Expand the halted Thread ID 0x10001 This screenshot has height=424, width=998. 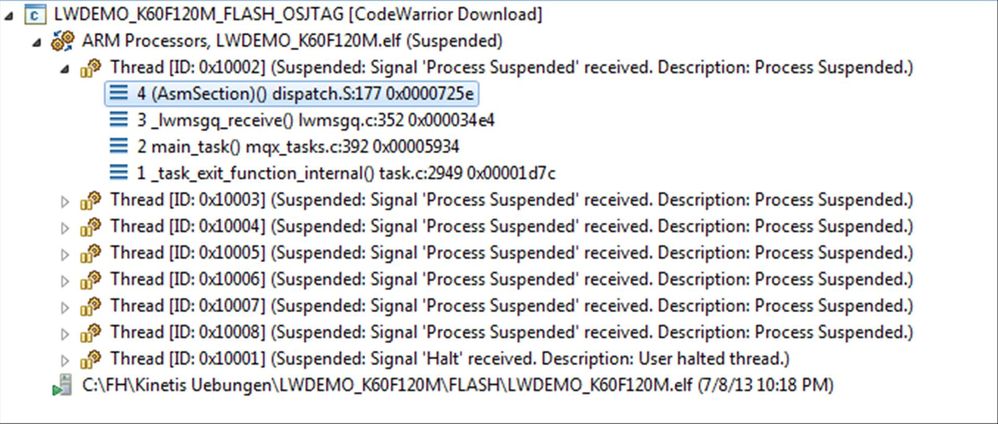coord(66,358)
